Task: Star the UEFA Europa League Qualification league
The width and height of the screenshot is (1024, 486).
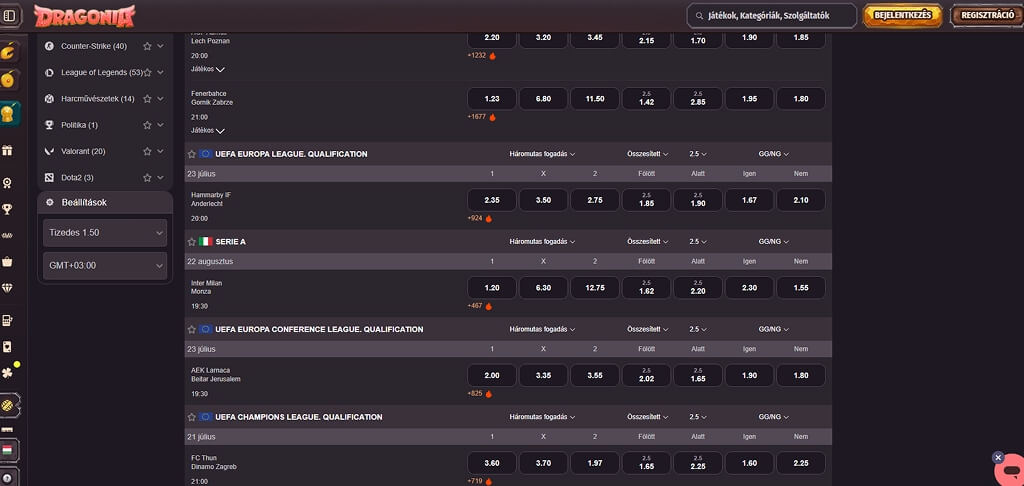Action: (191, 154)
